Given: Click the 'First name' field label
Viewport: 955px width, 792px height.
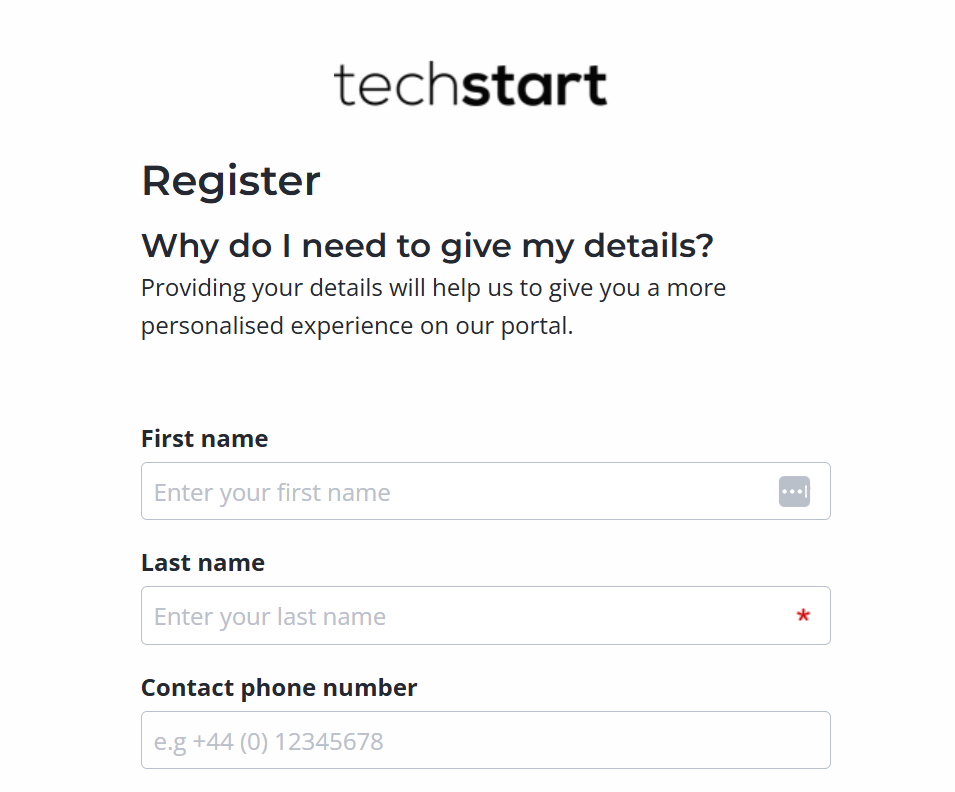Looking at the screenshot, I should 204,439.
